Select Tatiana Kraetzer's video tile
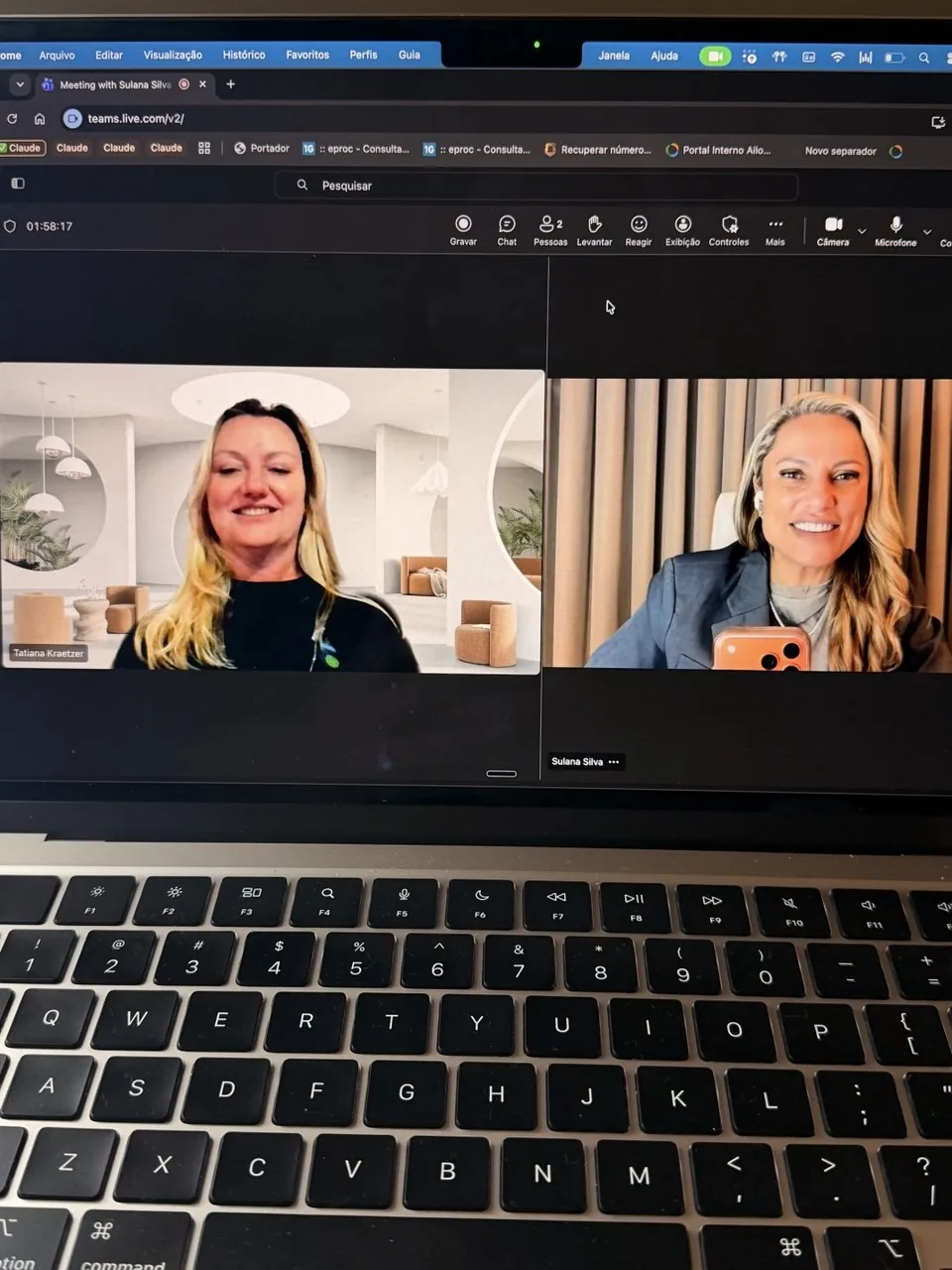This screenshot has width=952, height=1270. point(272,518)
